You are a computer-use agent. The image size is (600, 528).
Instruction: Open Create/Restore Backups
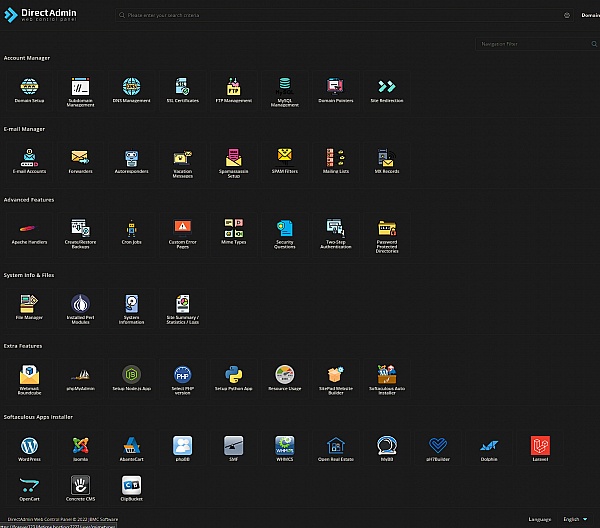click(80, 234)
